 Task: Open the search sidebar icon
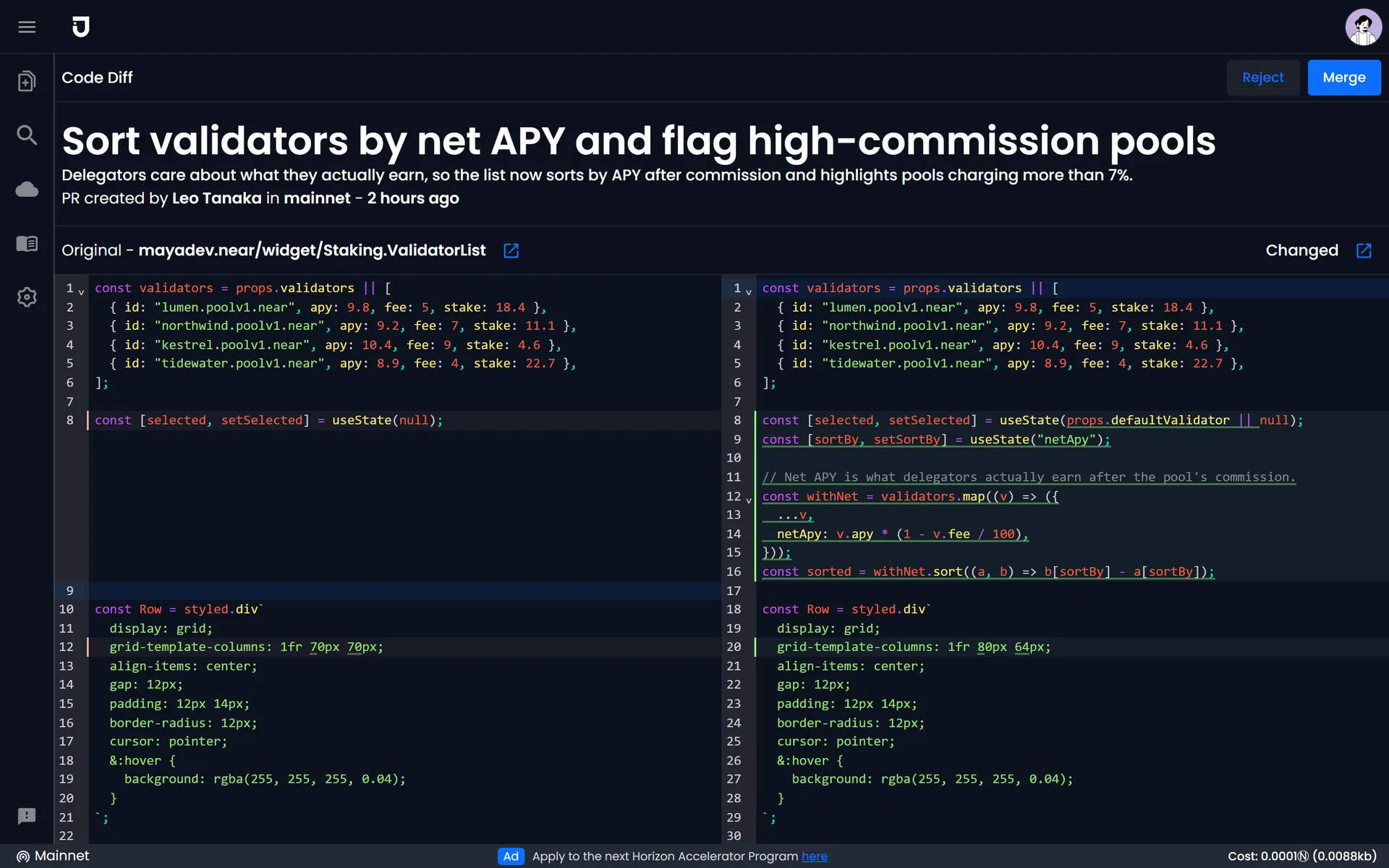[27, 135]
